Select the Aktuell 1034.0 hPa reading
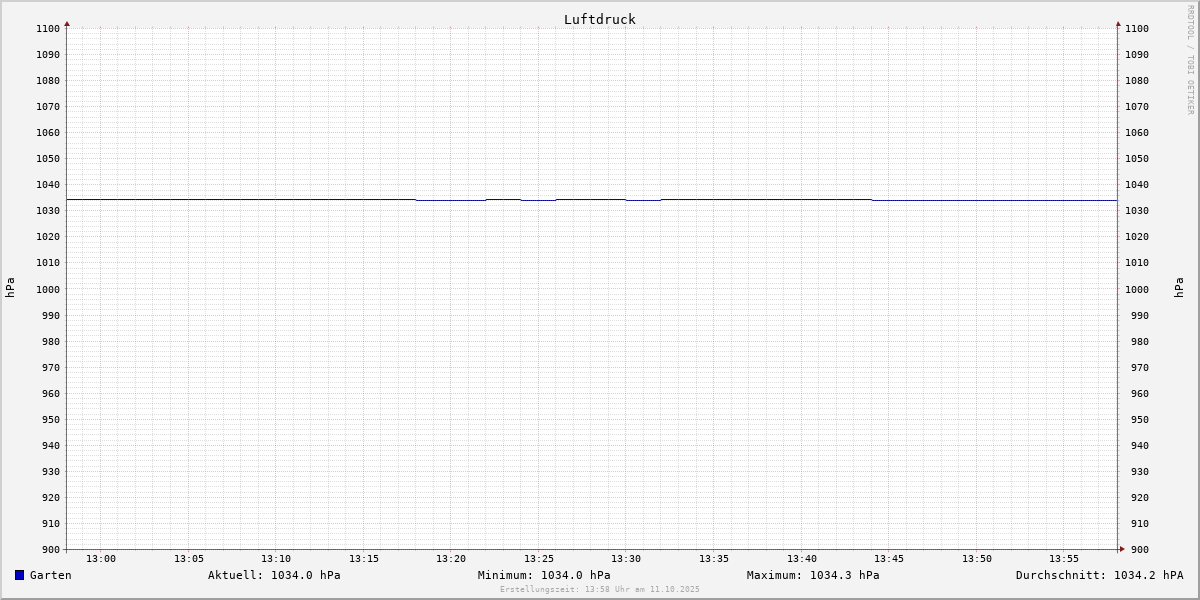The width and height of the screenshot is (1200, 600). click(x=274, y=575)
